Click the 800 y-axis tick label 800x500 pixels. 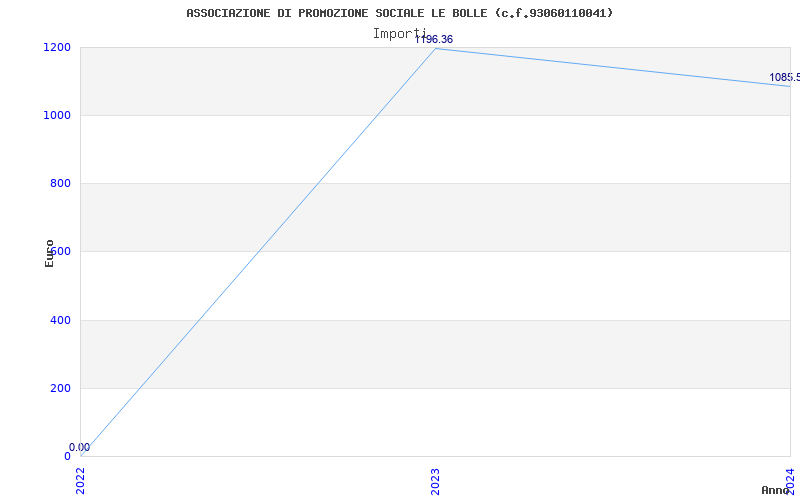coord(60,184)
